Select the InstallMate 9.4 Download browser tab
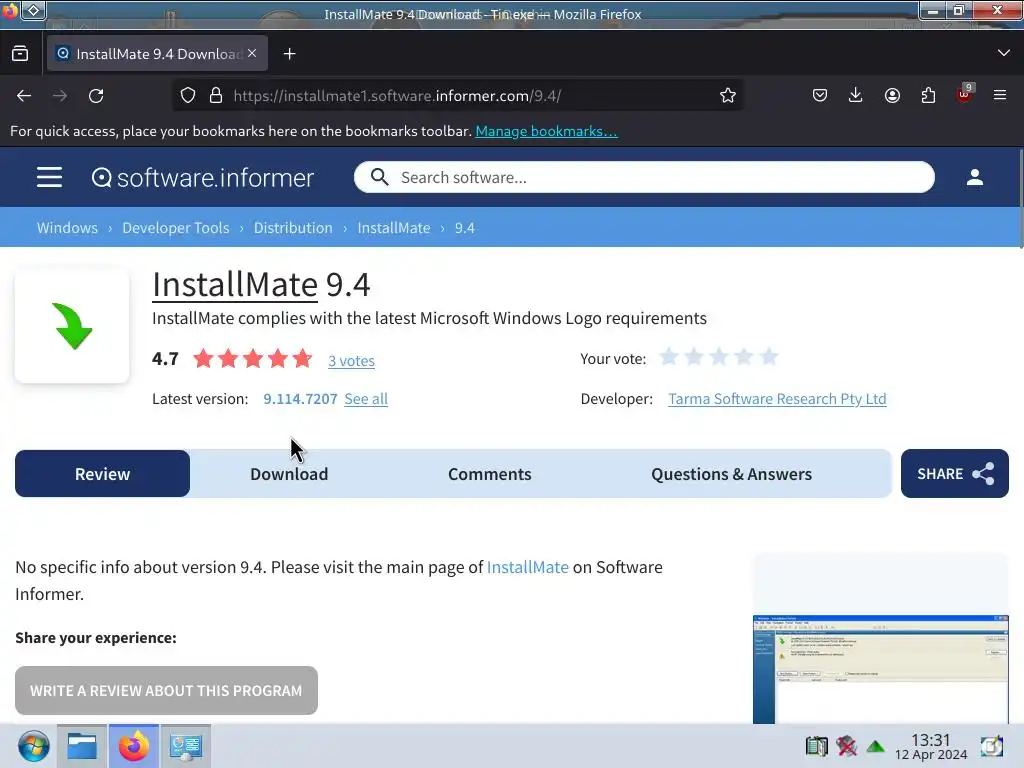This screenshot has height=768, width=1024. [x=157, y=54]
